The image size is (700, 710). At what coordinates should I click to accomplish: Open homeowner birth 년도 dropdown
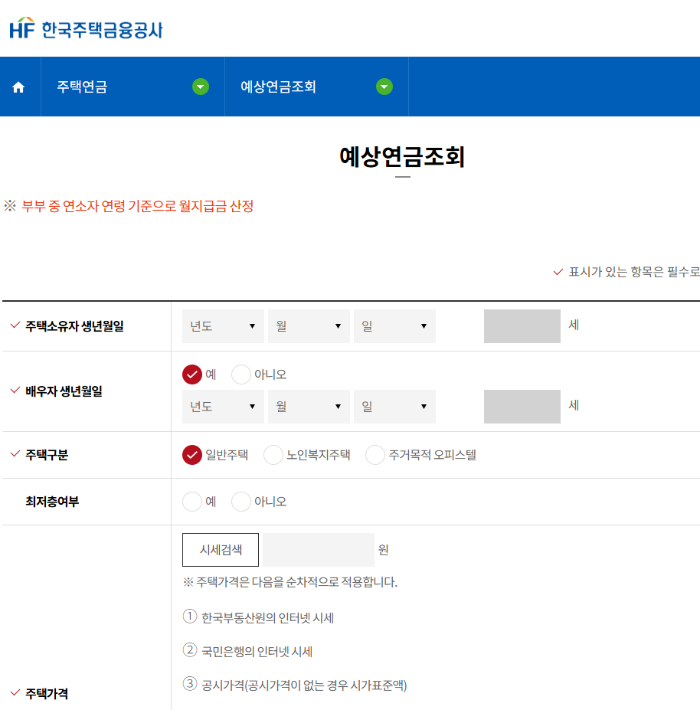click(223, 326)
